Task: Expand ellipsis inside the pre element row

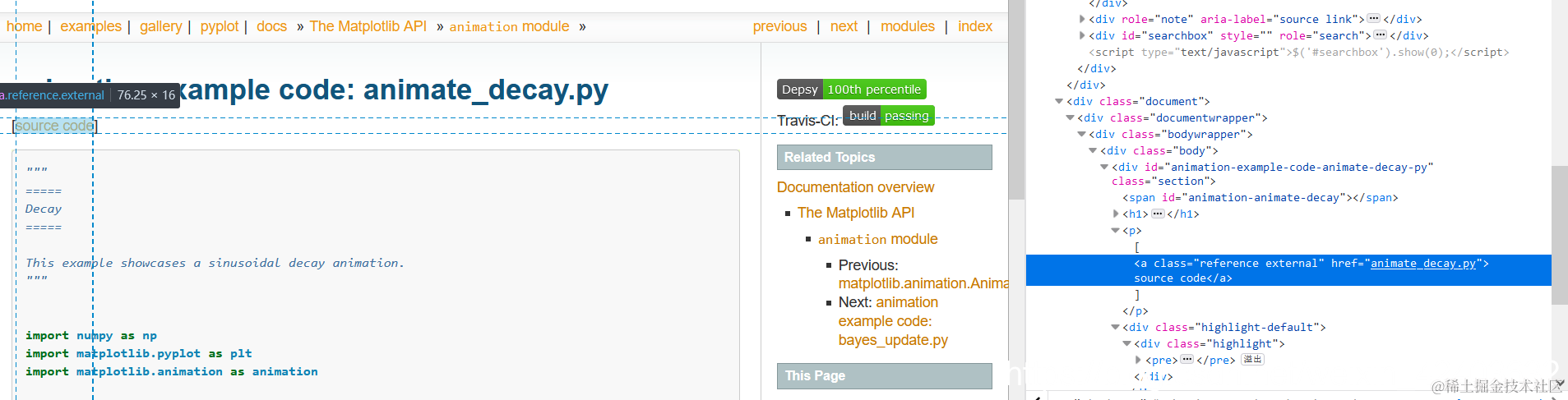Action: 1187,360
